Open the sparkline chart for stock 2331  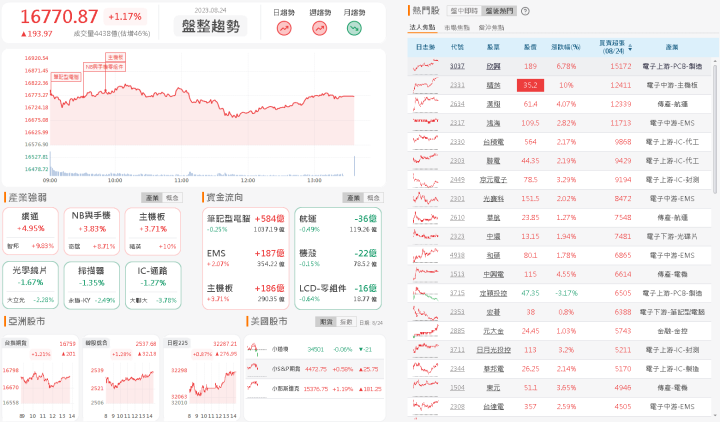click(425, 85)
